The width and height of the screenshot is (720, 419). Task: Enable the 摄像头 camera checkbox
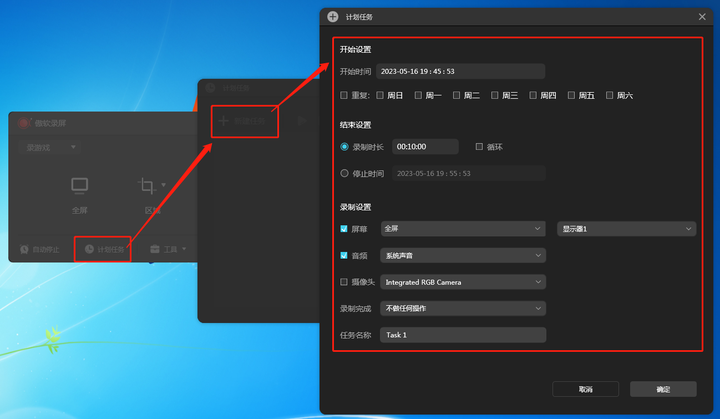[x=343, y=282]
